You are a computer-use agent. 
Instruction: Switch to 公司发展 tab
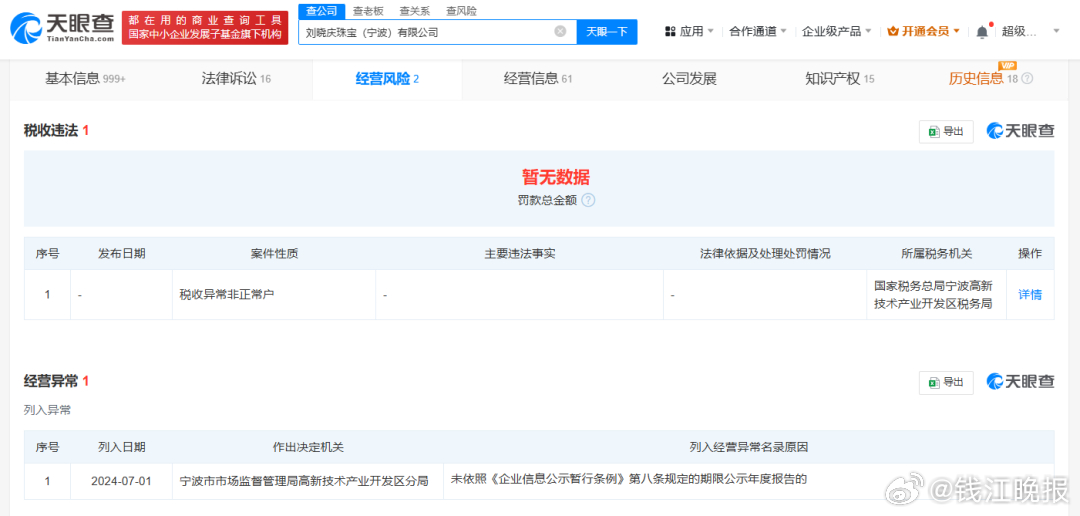click(x=689, y=79)
